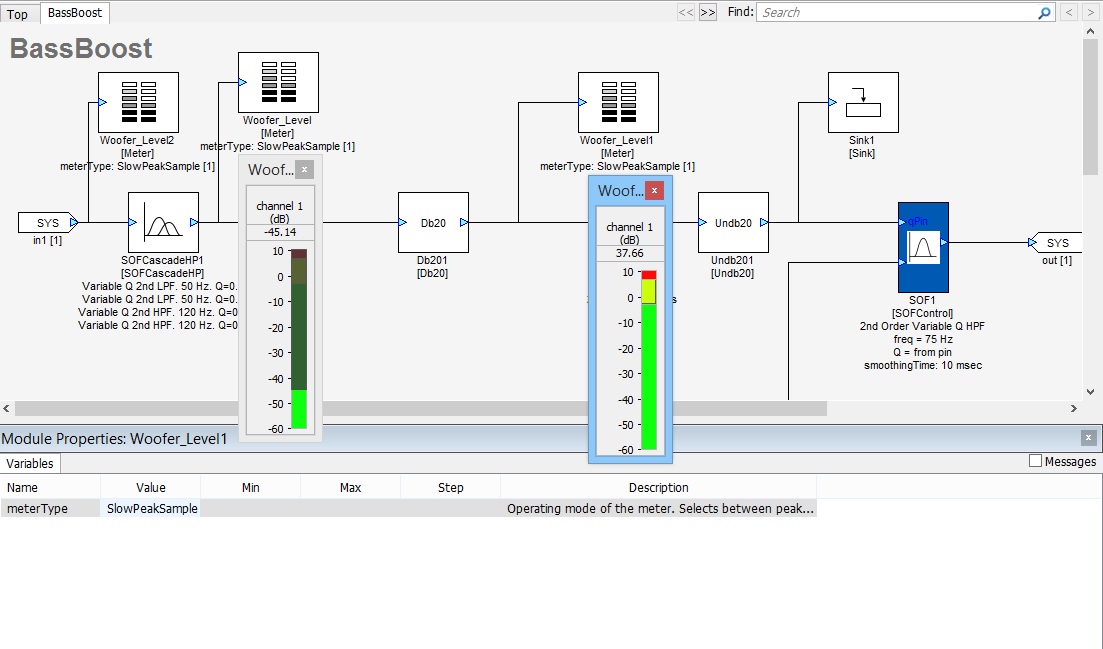Select the Sink1 module block
The width and height of the screenshot is (1103, 649).
[x=863, y=102]
